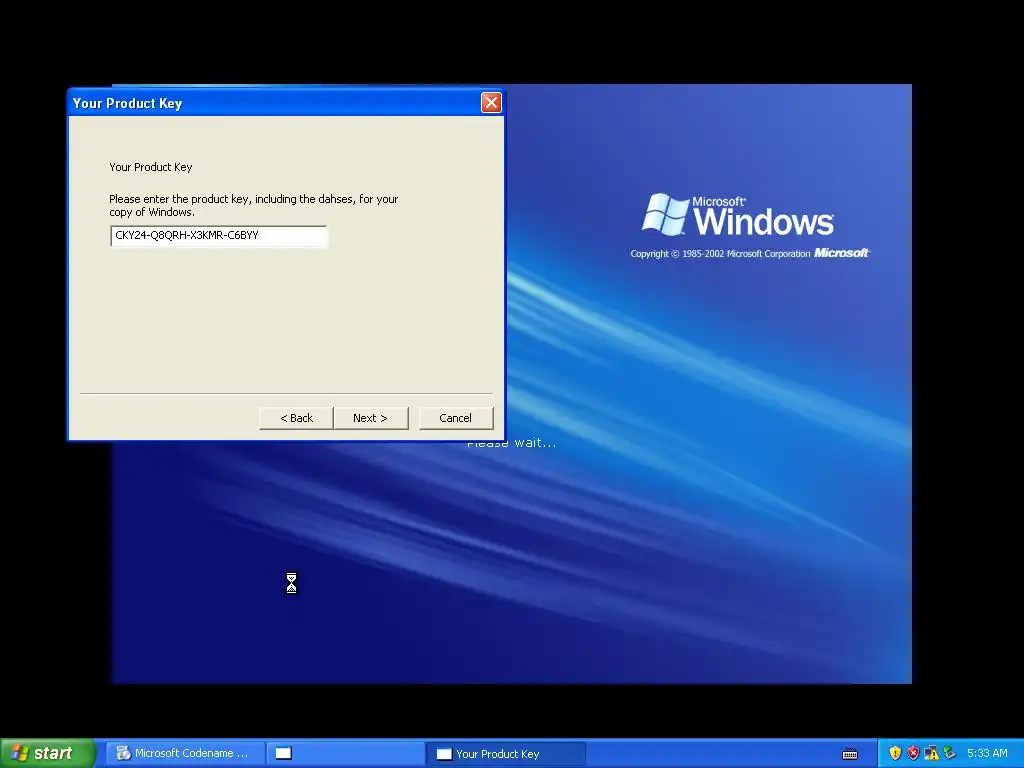Viewport: 1024px width, 768px height.
Task: Switch to Microsoft Codename taskbar item
Action: point(185,753)
